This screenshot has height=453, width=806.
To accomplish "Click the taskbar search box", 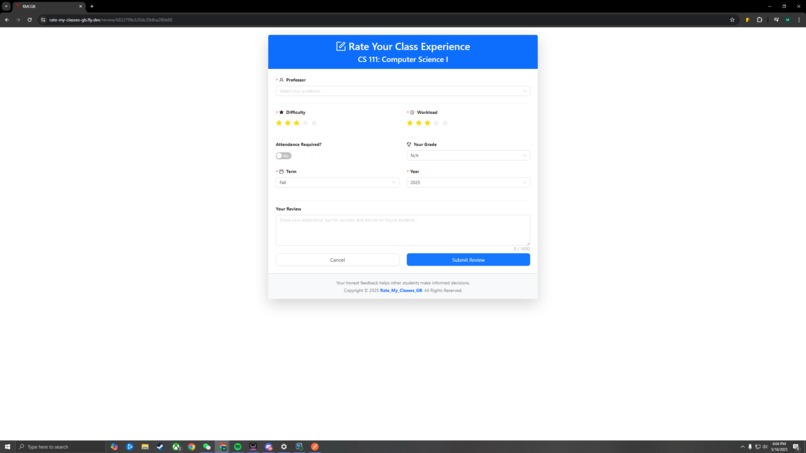I will point(61,447).
